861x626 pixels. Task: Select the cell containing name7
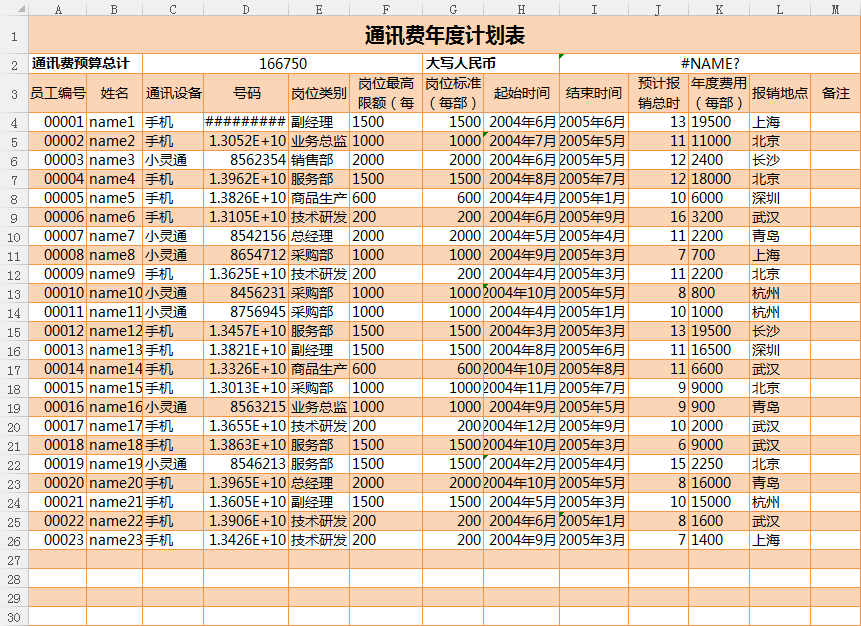114,237
